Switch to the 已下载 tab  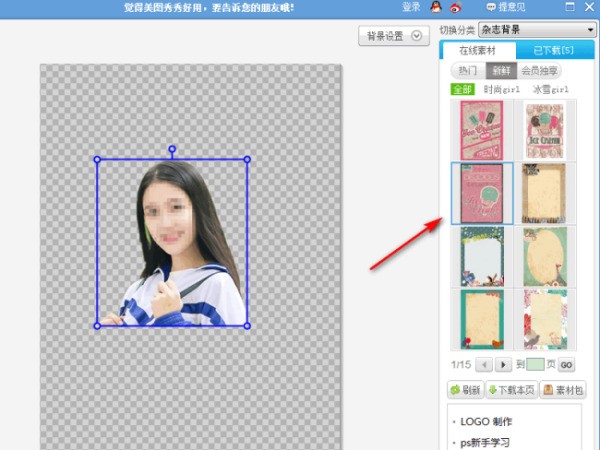click(552, 51)
